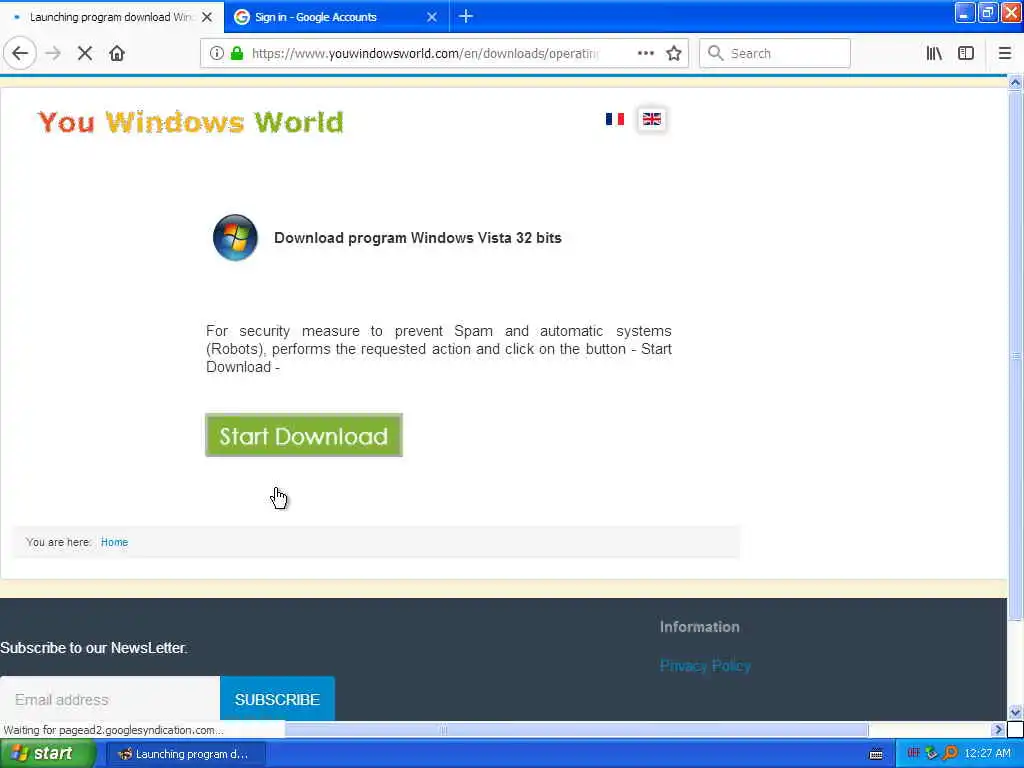The height and width of the screenshot is (768, 1024).
Task: Click the vertical scrollbar down arrow
Action: [x=1015, y=712]
